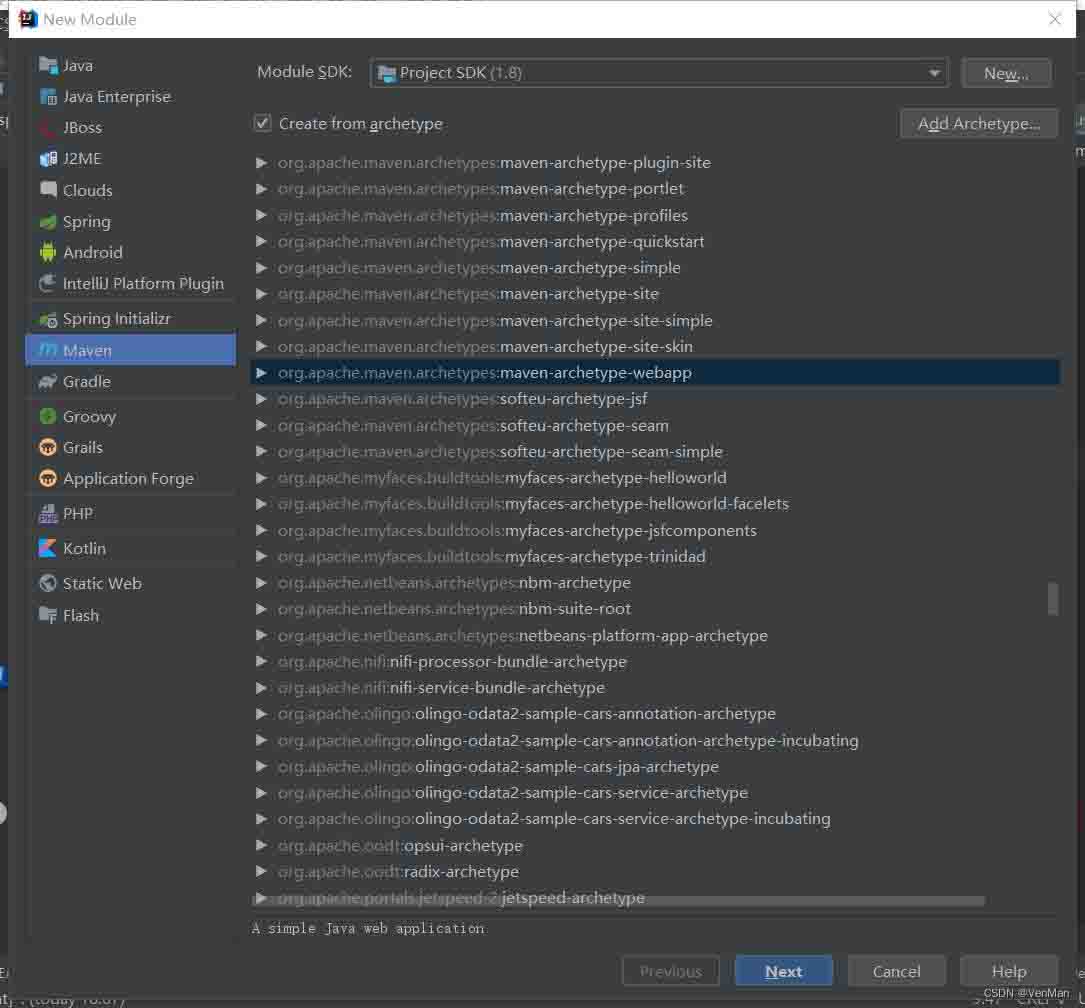
Task: Click the Android robot icon
Action: click(x=48, y=253)
